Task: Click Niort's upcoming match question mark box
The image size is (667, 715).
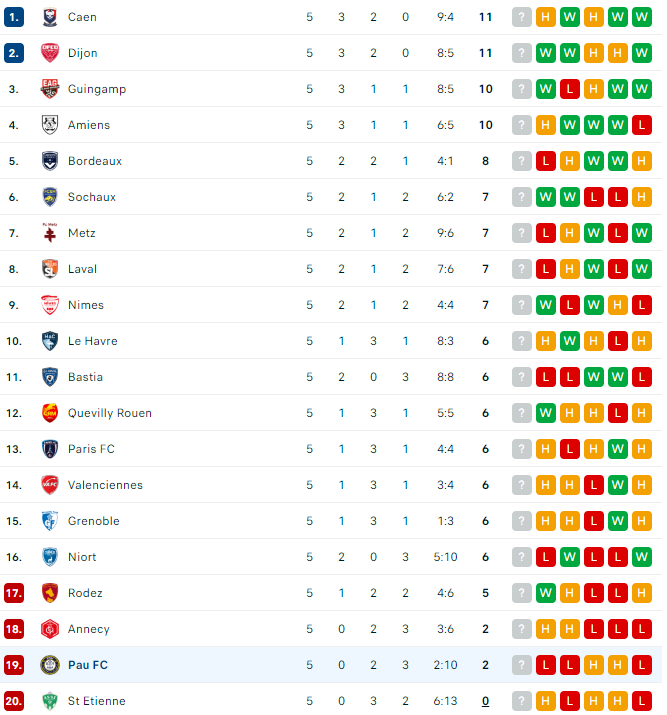Action: 522,557
